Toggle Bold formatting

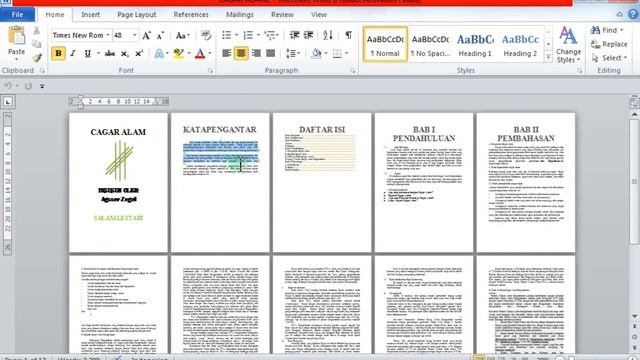[58, 53]
